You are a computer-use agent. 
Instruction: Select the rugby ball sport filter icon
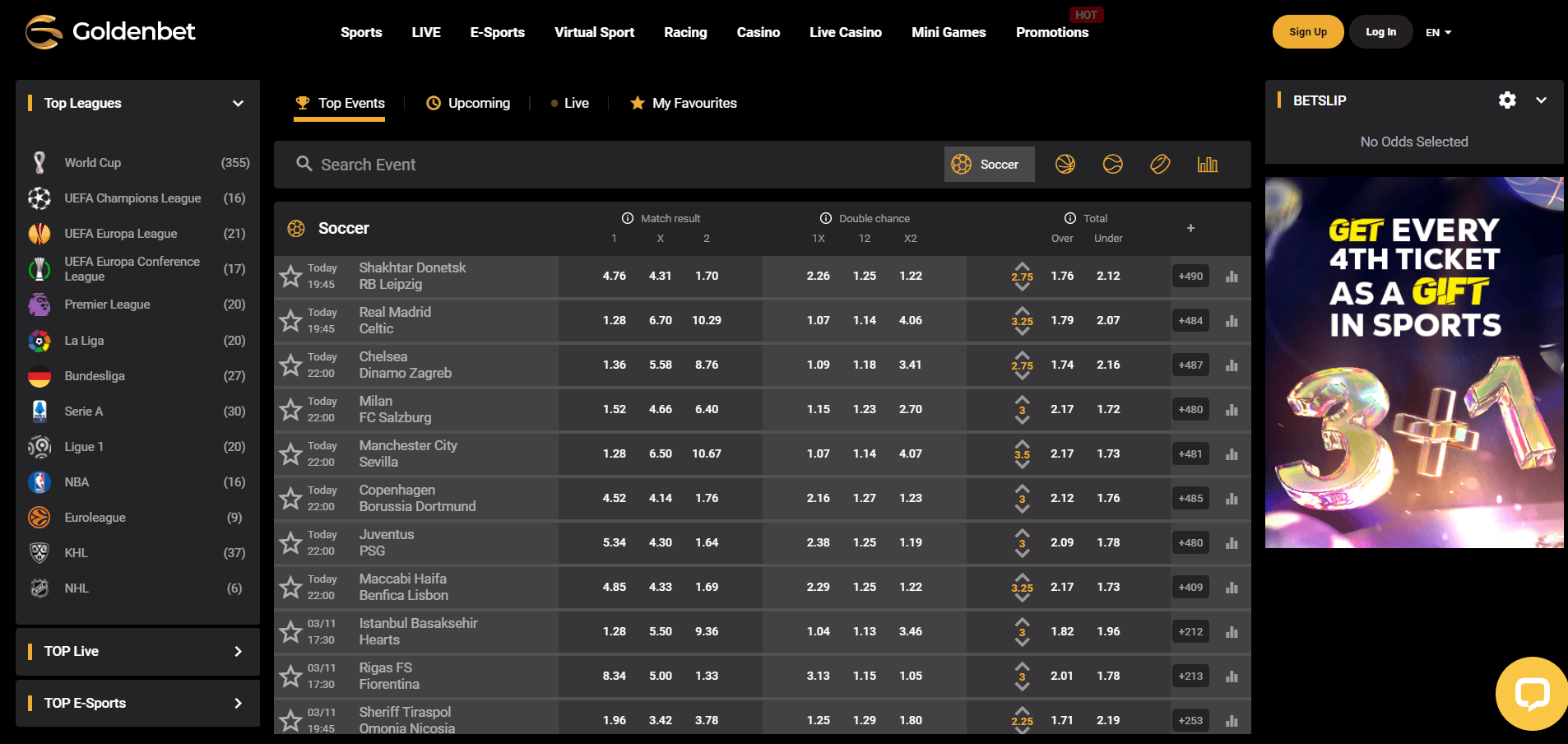click(1160, 165)
